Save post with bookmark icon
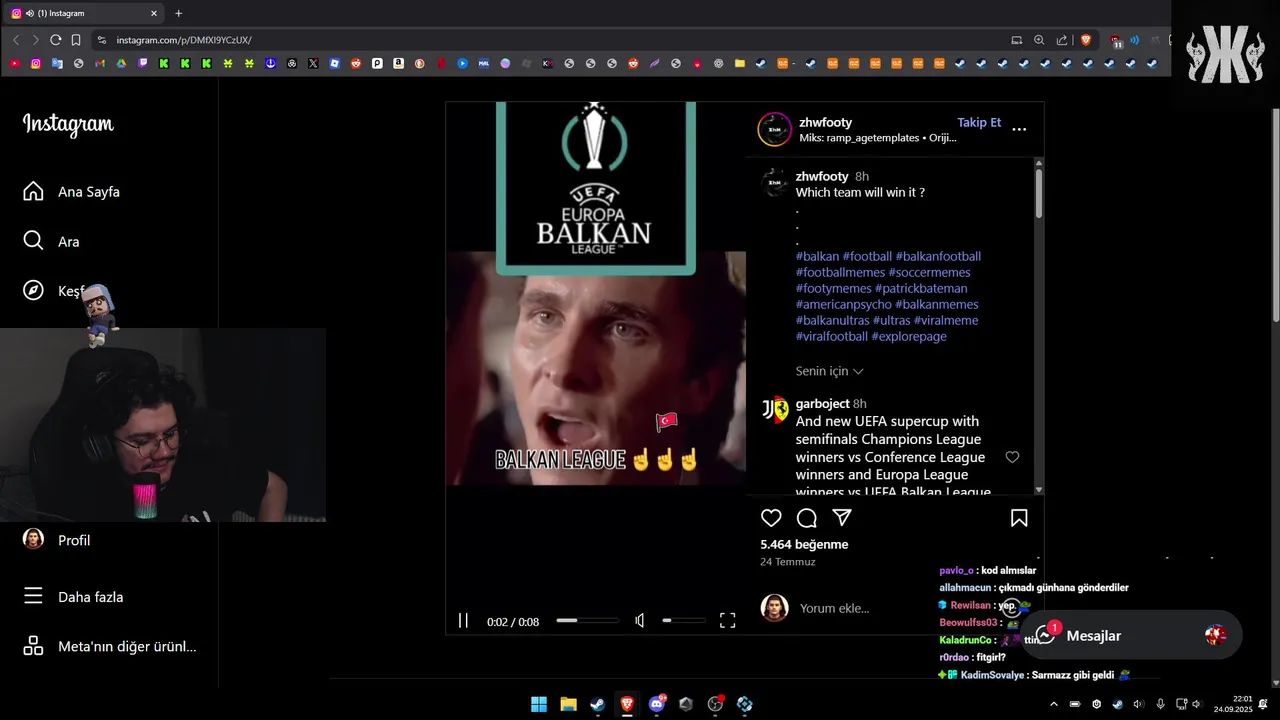This screenshot has width=1280, height=720. [x=1019, y=518]
